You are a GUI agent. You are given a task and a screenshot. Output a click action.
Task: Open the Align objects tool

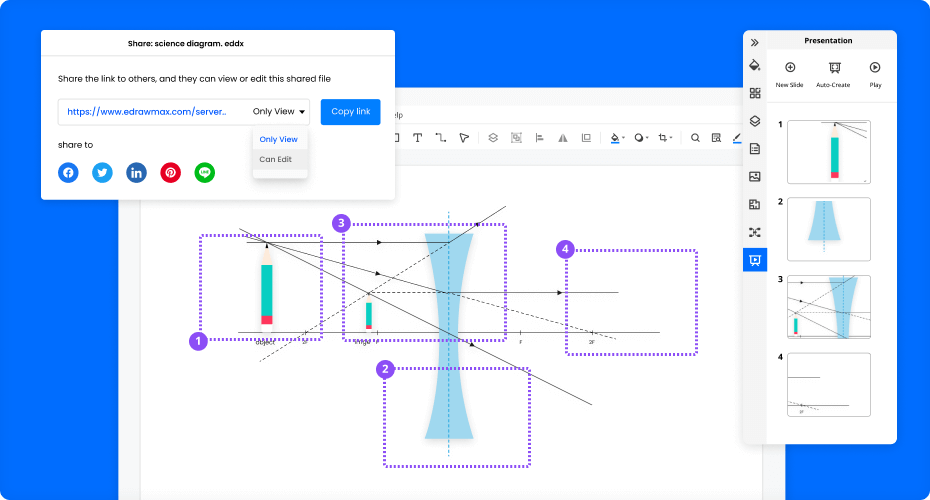click(x=539, y=138)
